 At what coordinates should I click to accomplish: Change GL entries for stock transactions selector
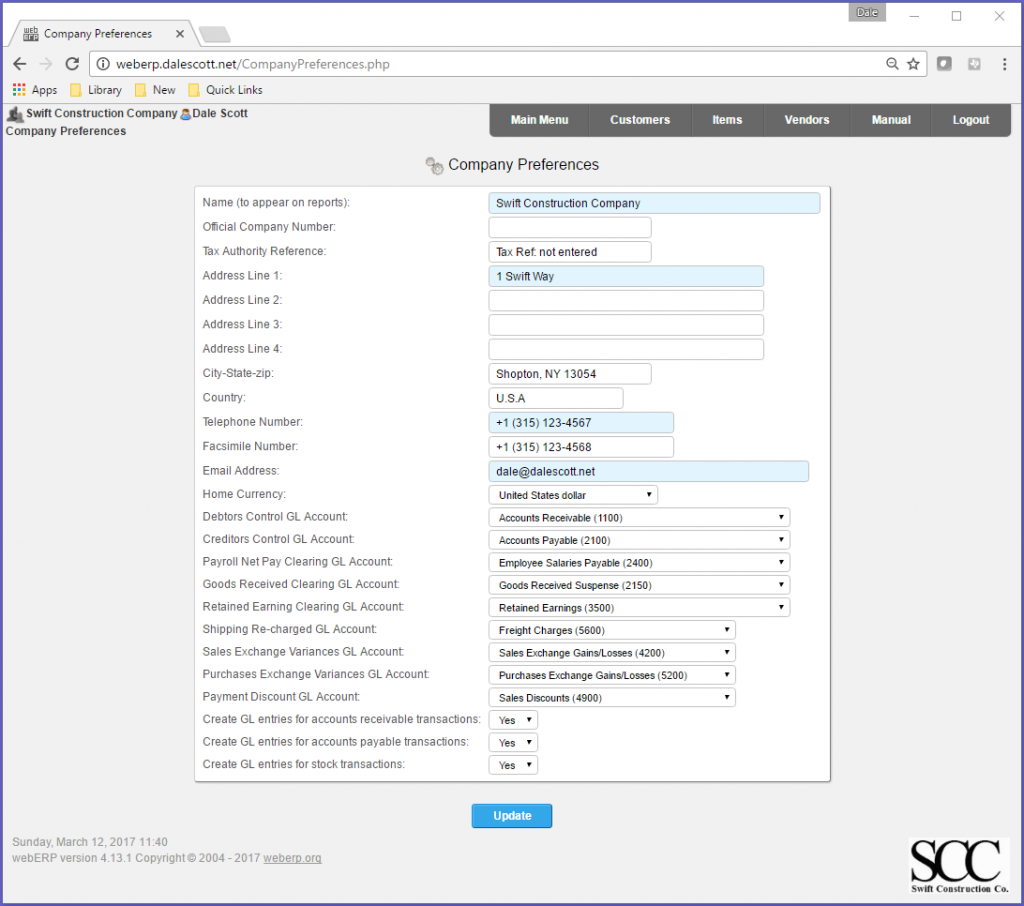click(x=513, y=765)
